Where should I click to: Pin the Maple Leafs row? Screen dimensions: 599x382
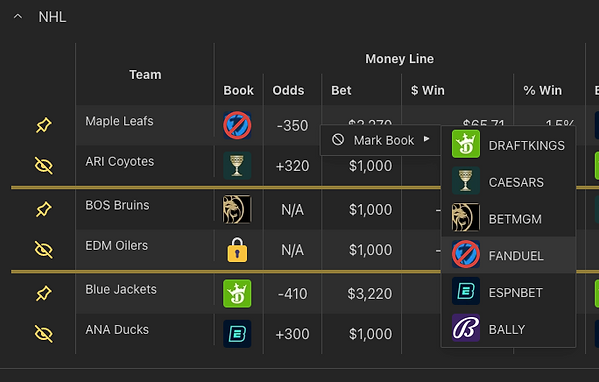[x=44, y=125]
